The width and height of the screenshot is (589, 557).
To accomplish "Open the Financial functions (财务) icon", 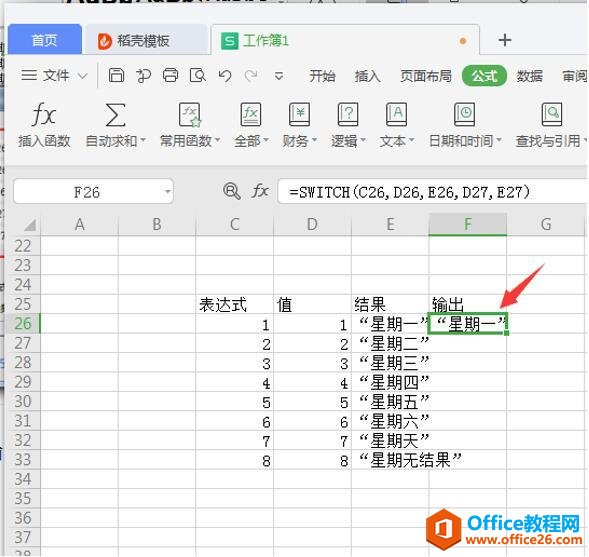I will [299, 115].
